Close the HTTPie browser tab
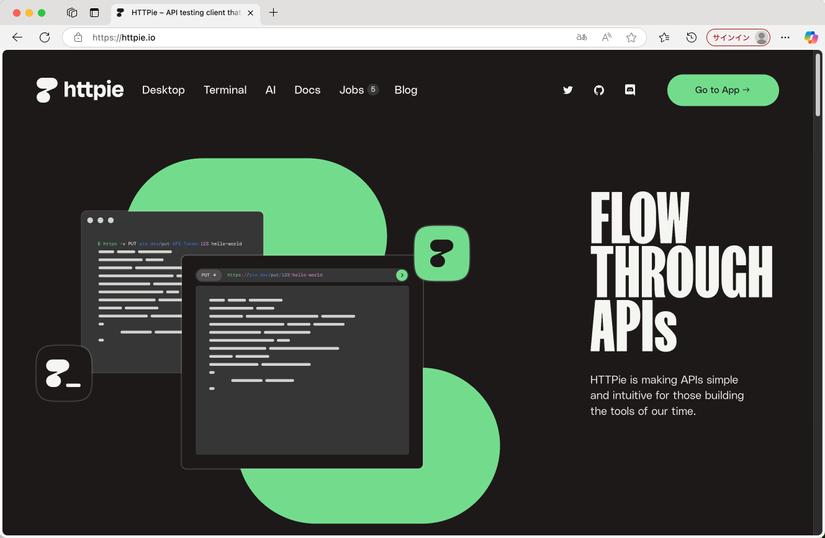This screenshot has width=825, height=538. coord(250,13)
